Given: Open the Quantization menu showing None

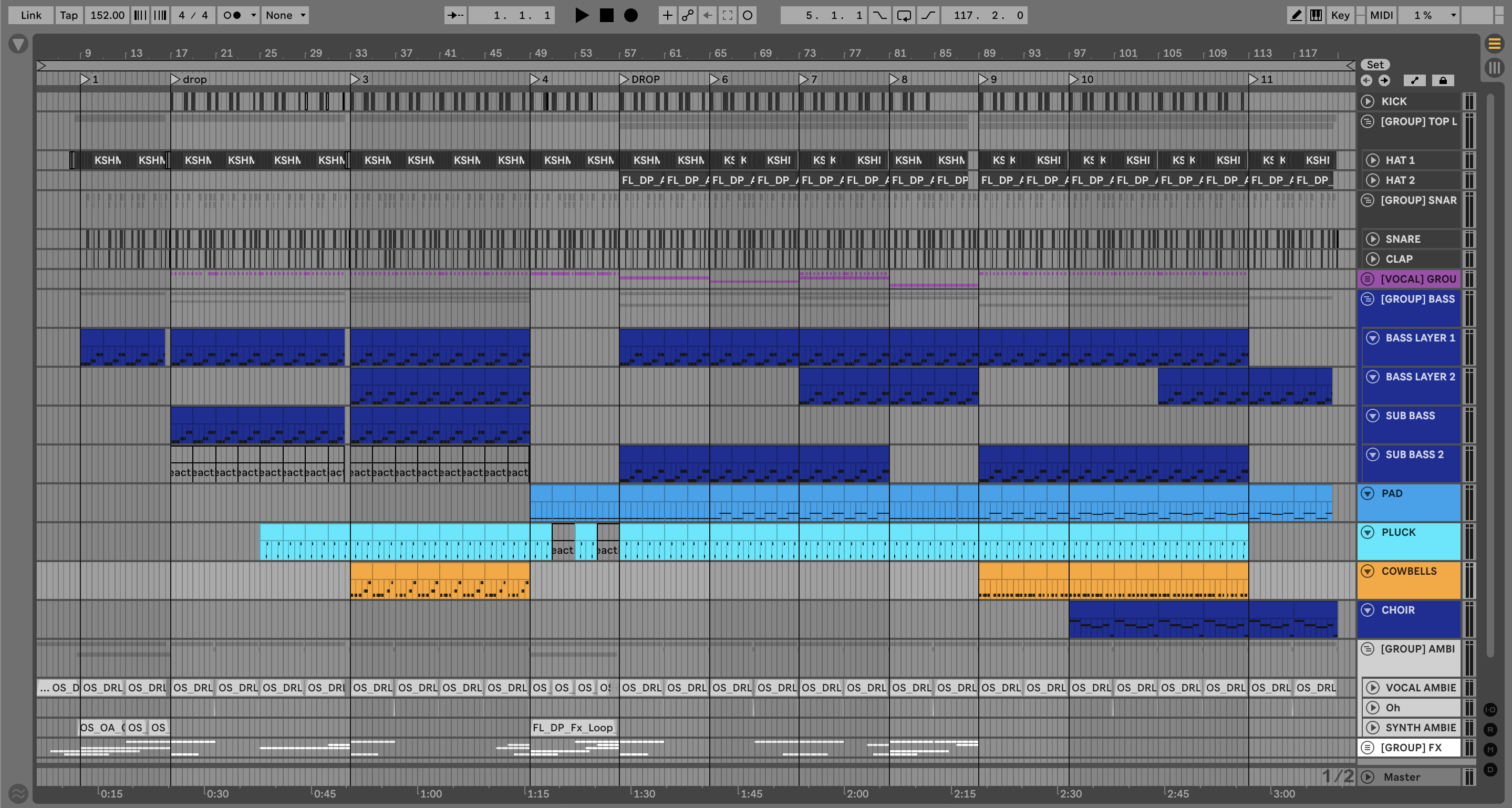Looking at the screenshot, I should 285,15.
